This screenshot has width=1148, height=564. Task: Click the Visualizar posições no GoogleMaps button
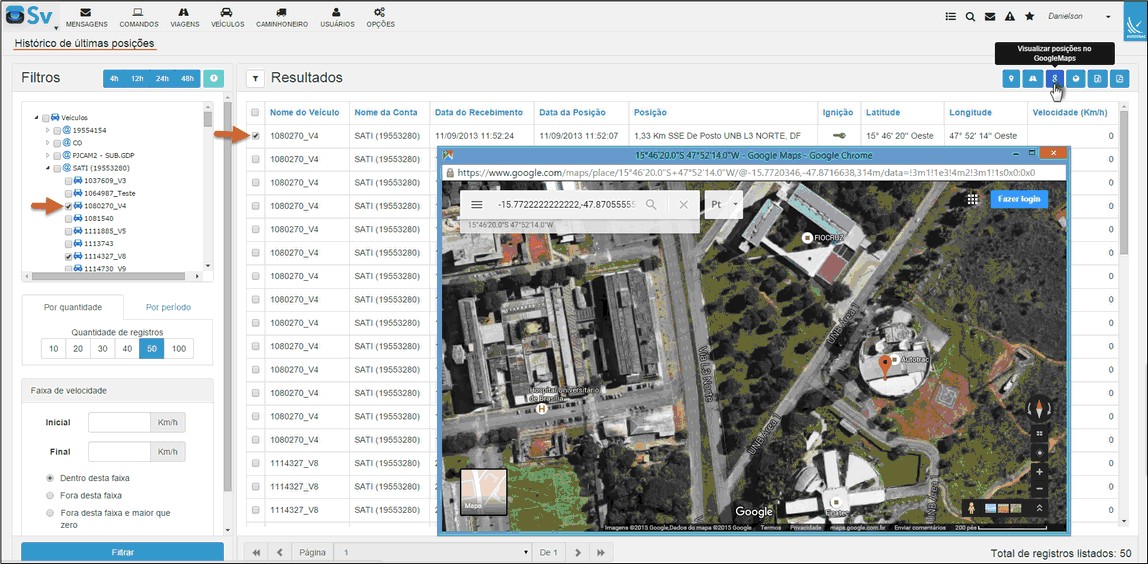tap(1054, 78)
